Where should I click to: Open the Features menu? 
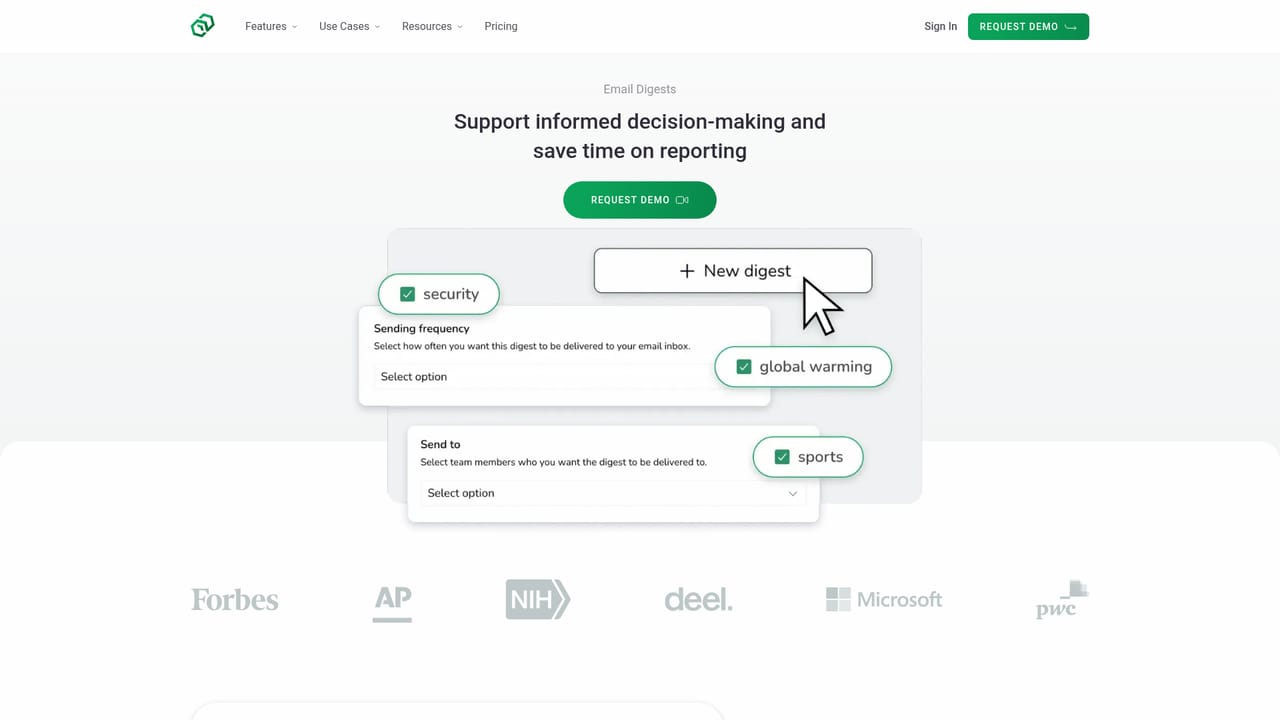271,26
